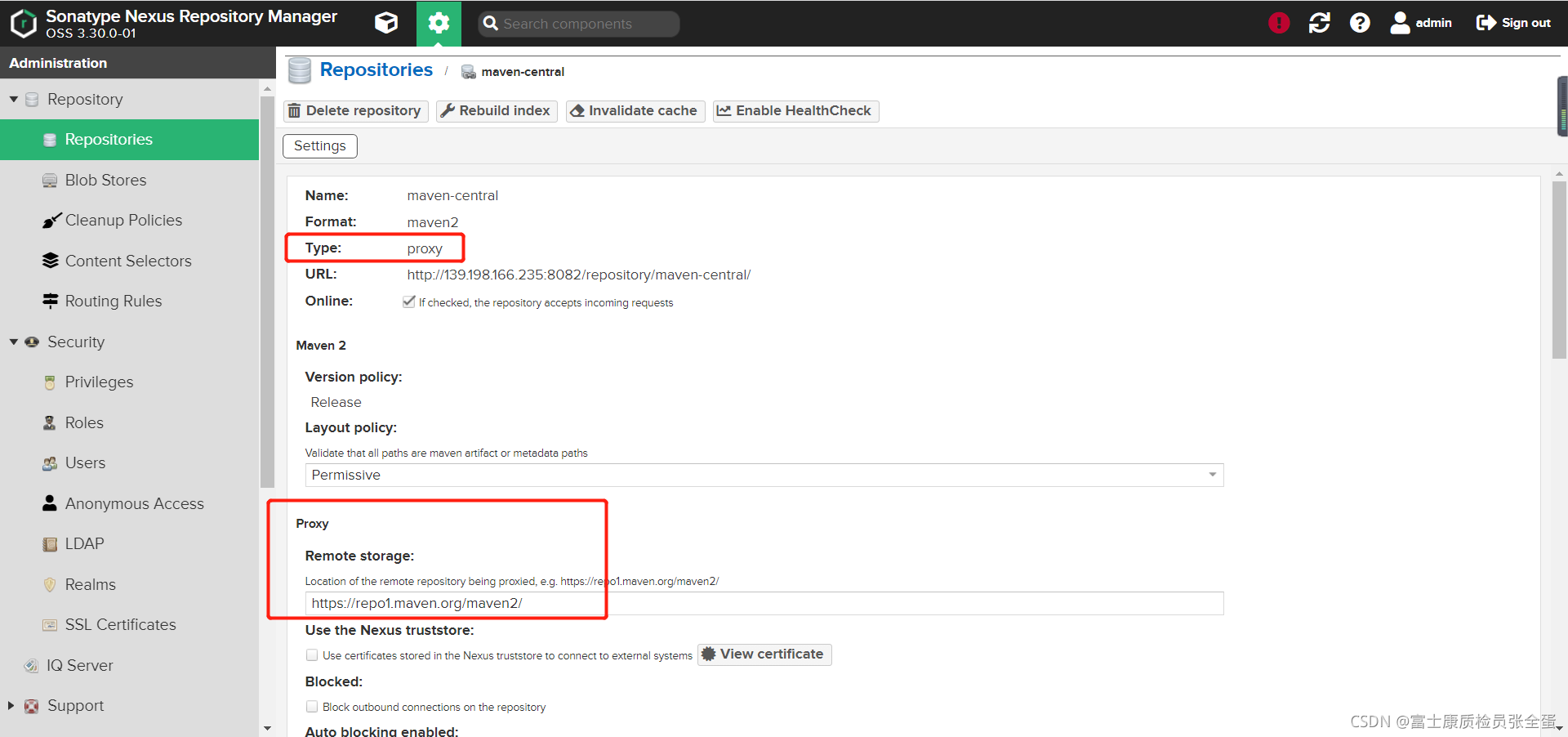Click the Sonatype Nexus logo icon

pyautogui.click(x=24, y=23)
